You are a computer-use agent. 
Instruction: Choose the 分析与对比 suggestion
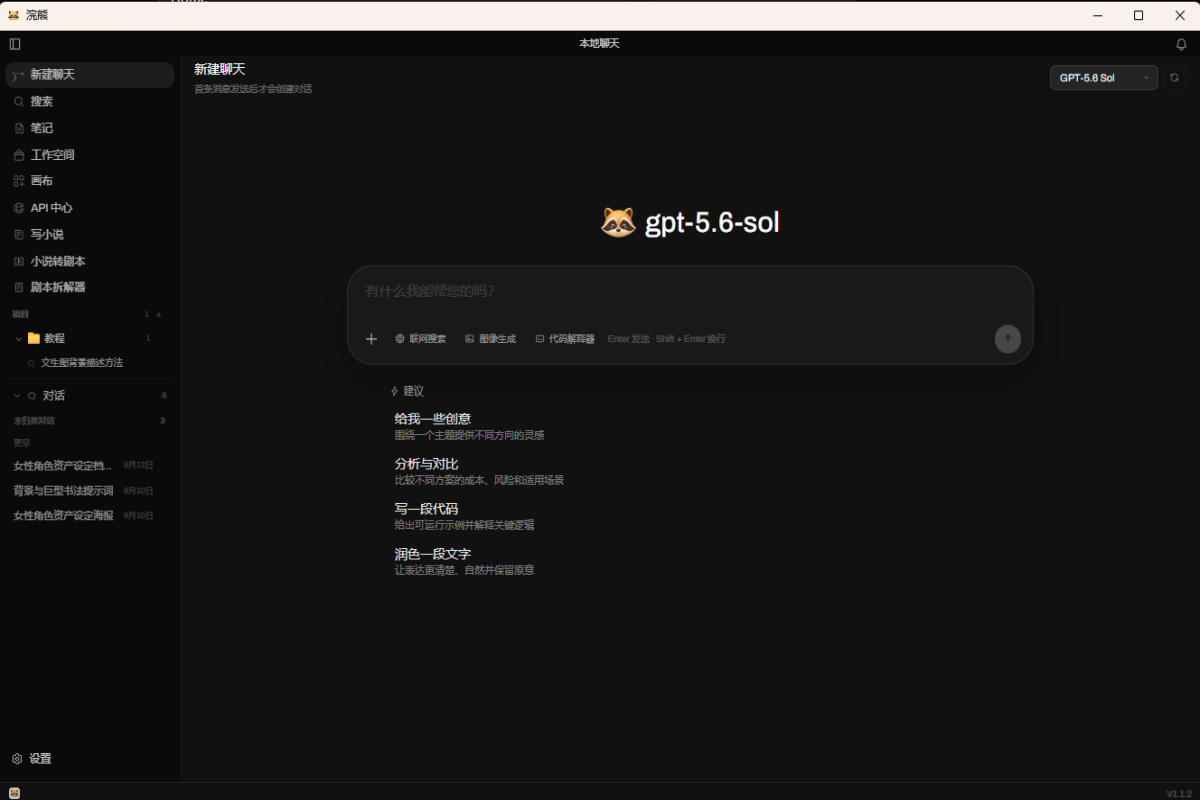(x=479, y=471)
